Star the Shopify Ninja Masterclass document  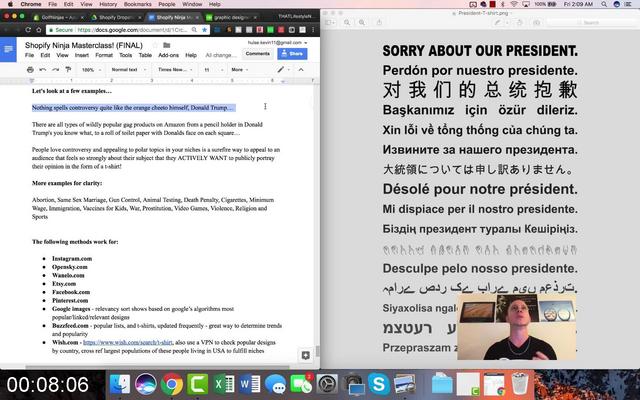coord(155,45)
